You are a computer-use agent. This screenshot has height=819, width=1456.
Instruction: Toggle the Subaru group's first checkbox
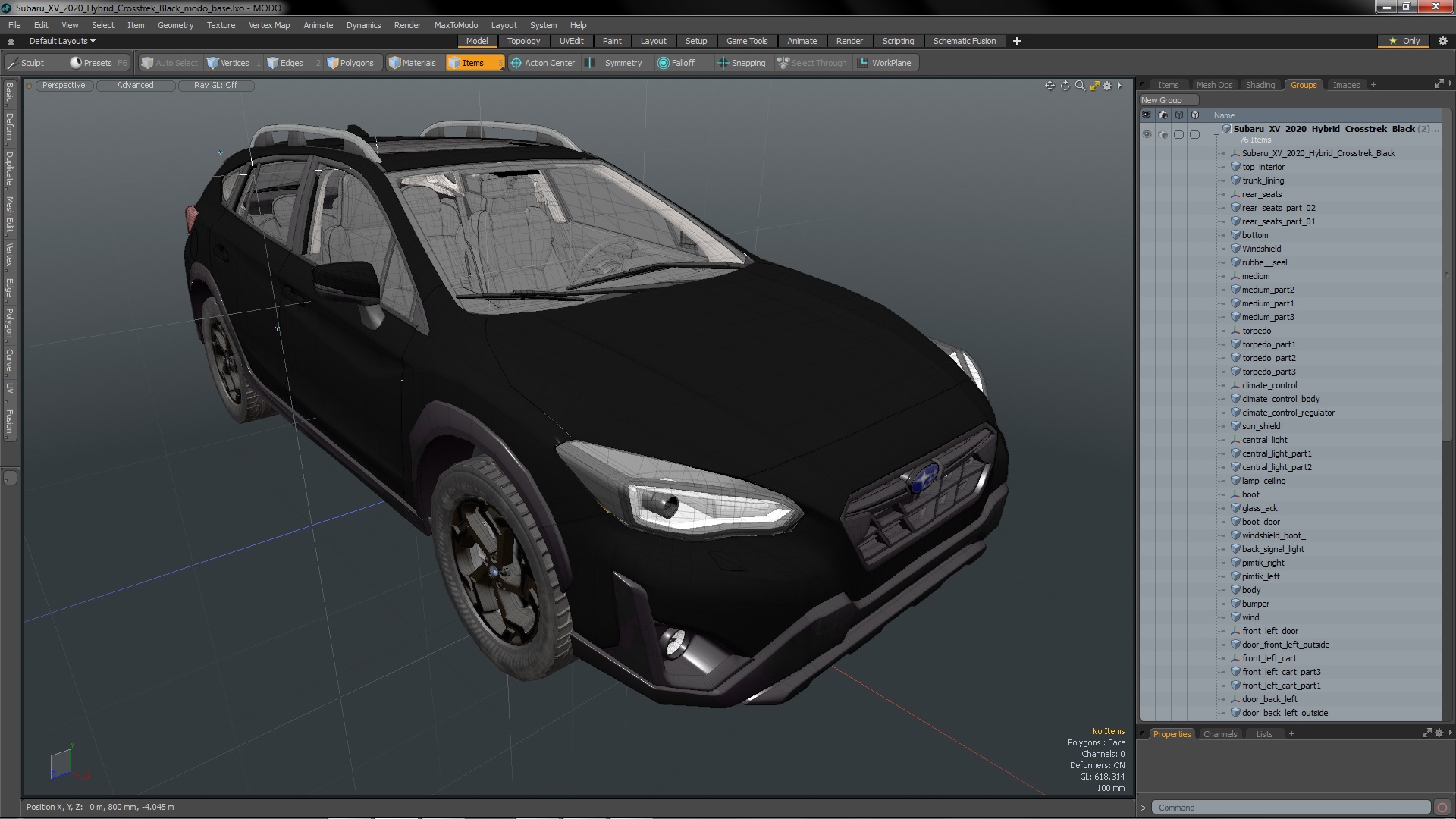(x=1178, y=134)
